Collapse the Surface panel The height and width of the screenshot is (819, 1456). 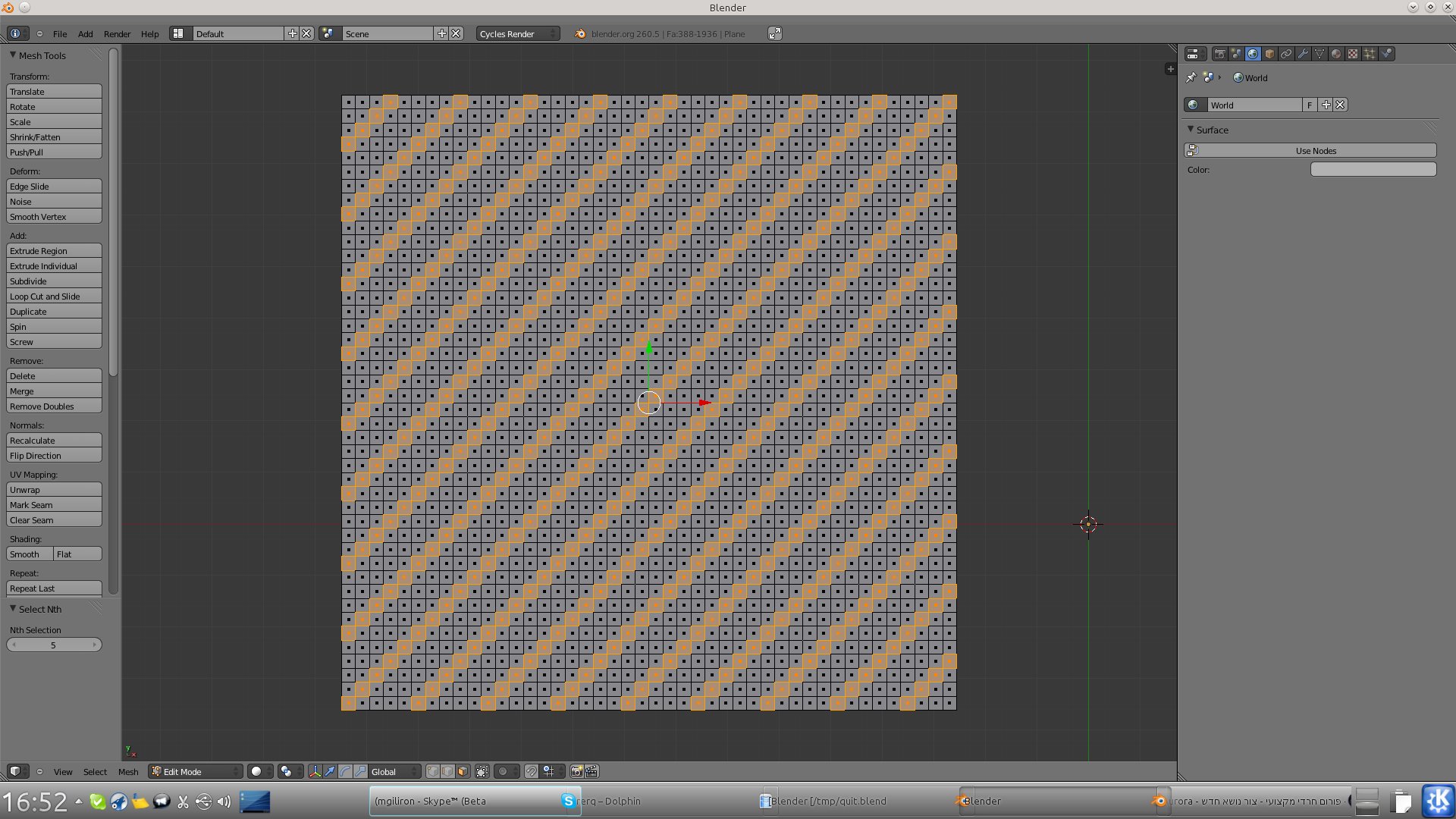point(1191,130)
